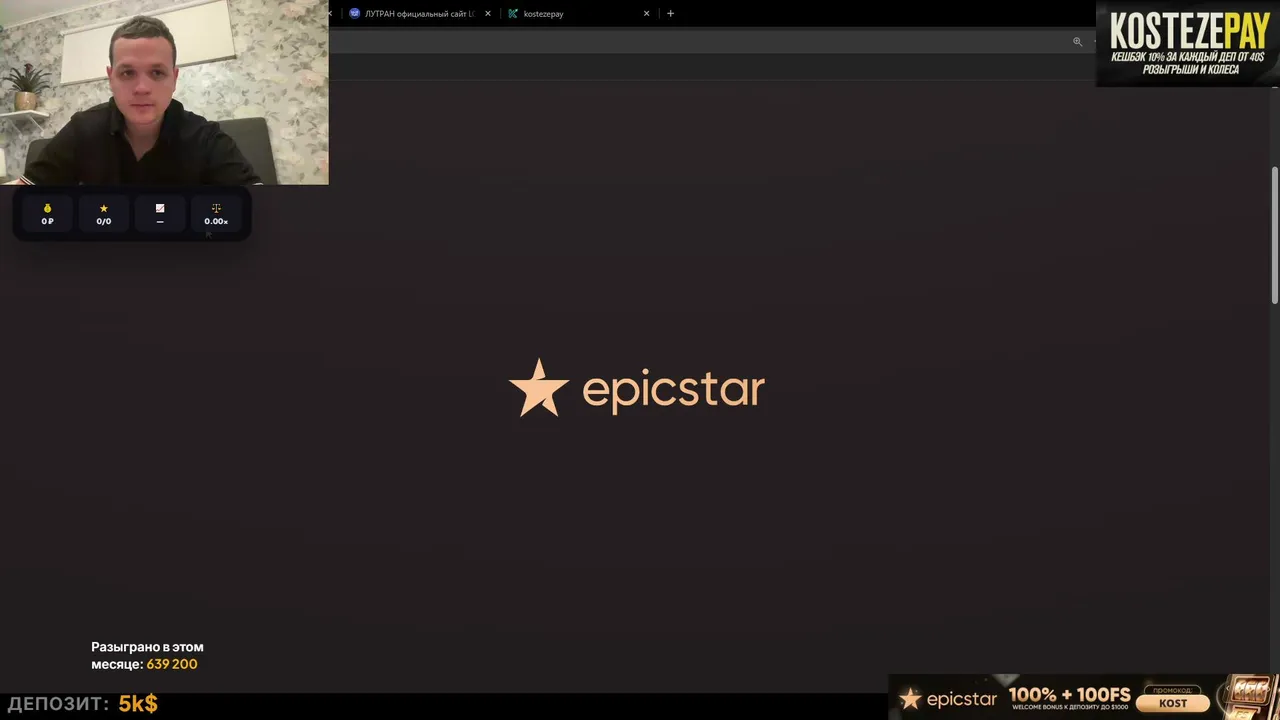
Task: Click the ДЕПОЗИТ label at the bottom
Action: click(x=58, y=703)
